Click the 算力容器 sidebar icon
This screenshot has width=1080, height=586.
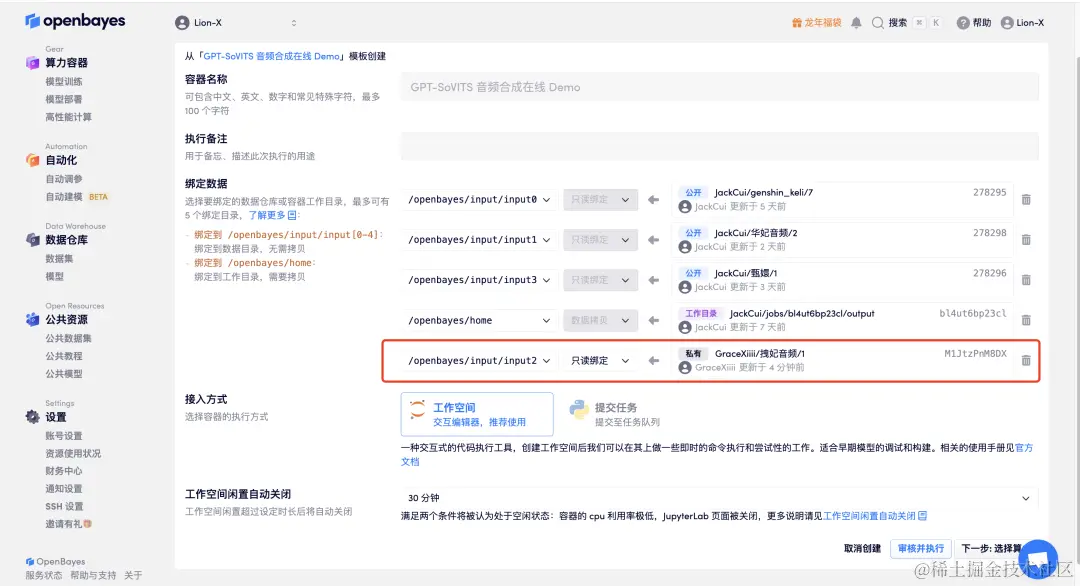tap(32, 63)
